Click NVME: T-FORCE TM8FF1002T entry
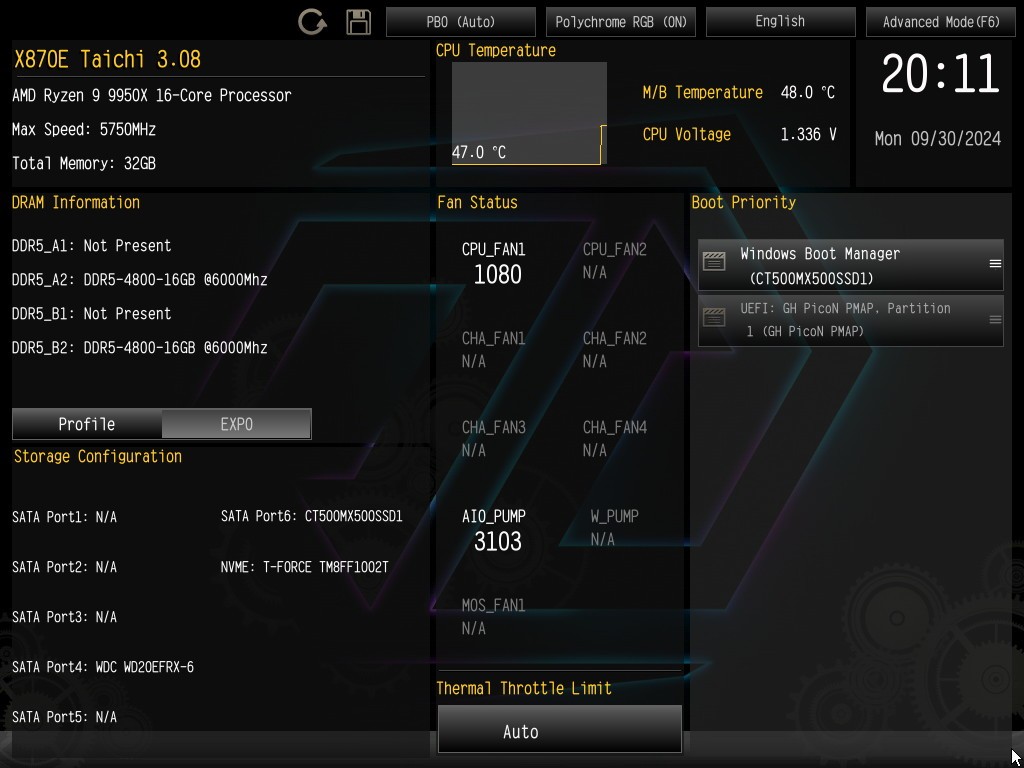1024x768 pixels. 304,567
